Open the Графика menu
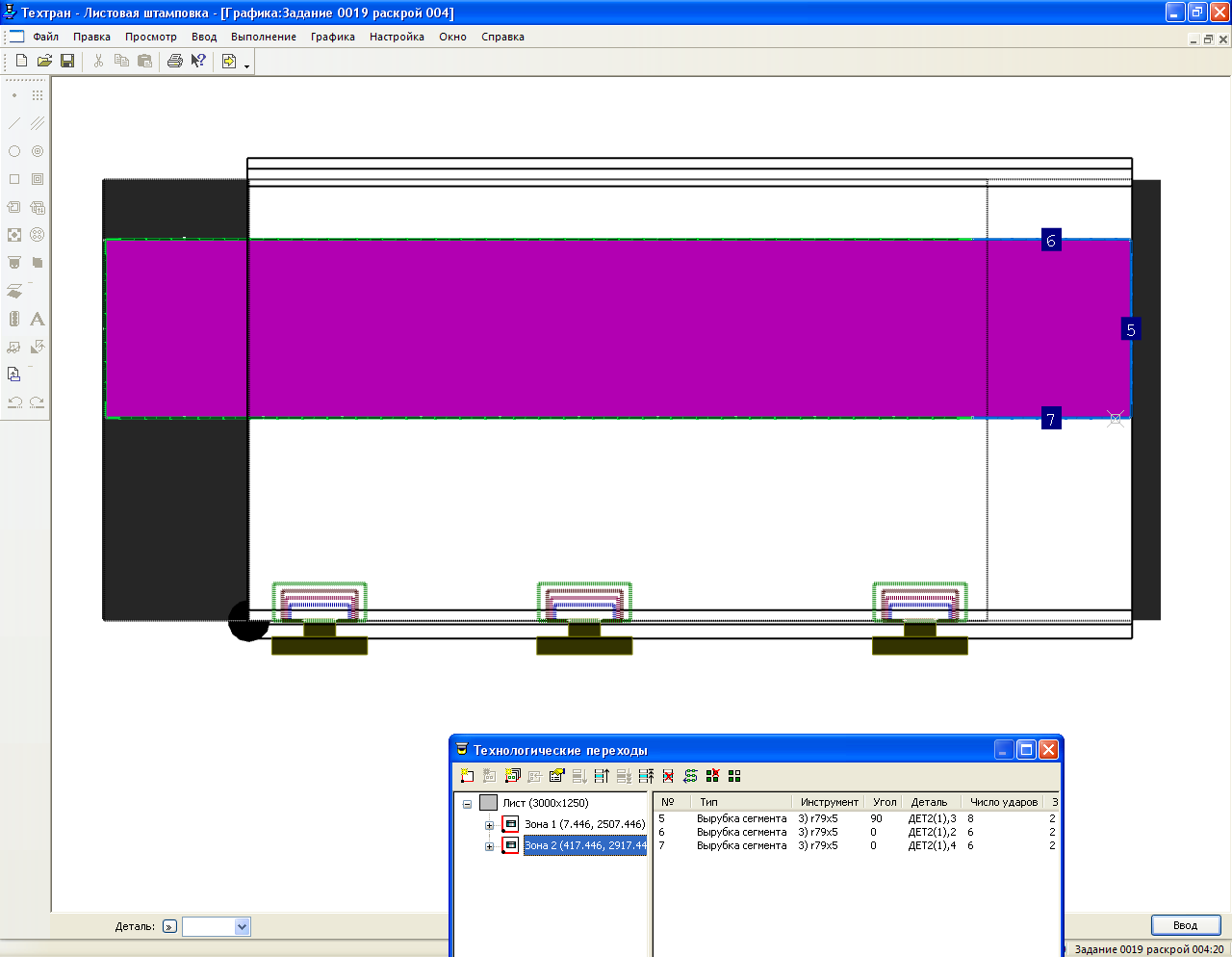Screen dimensions: 1232x957 (x=332, y=37)
